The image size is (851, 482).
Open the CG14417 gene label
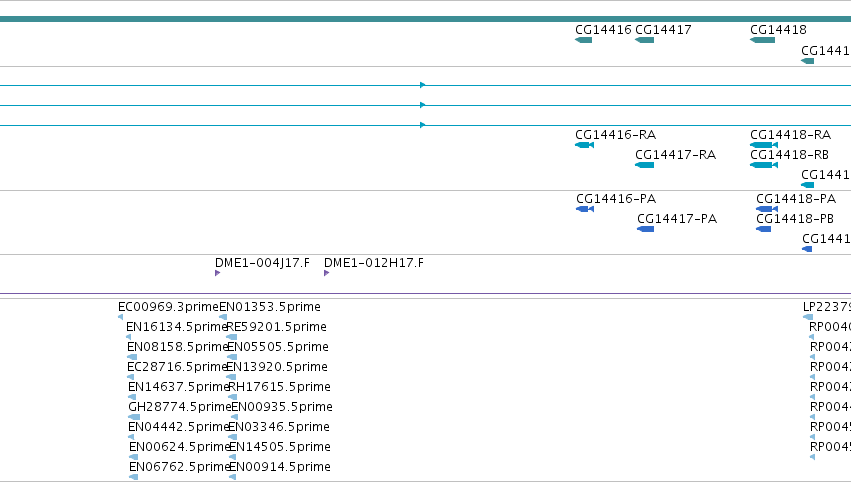point(663,30)
